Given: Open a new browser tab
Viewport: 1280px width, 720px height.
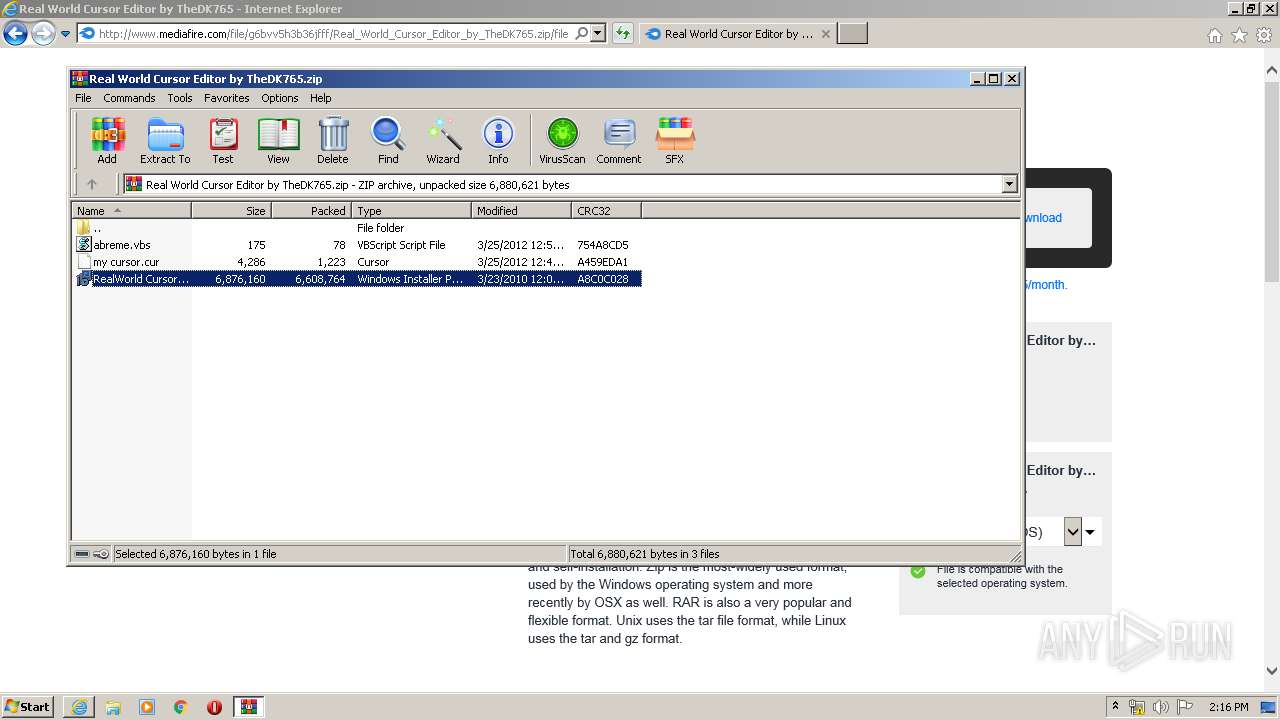Looking at the screenshot, I should click(x=852, y=34).
